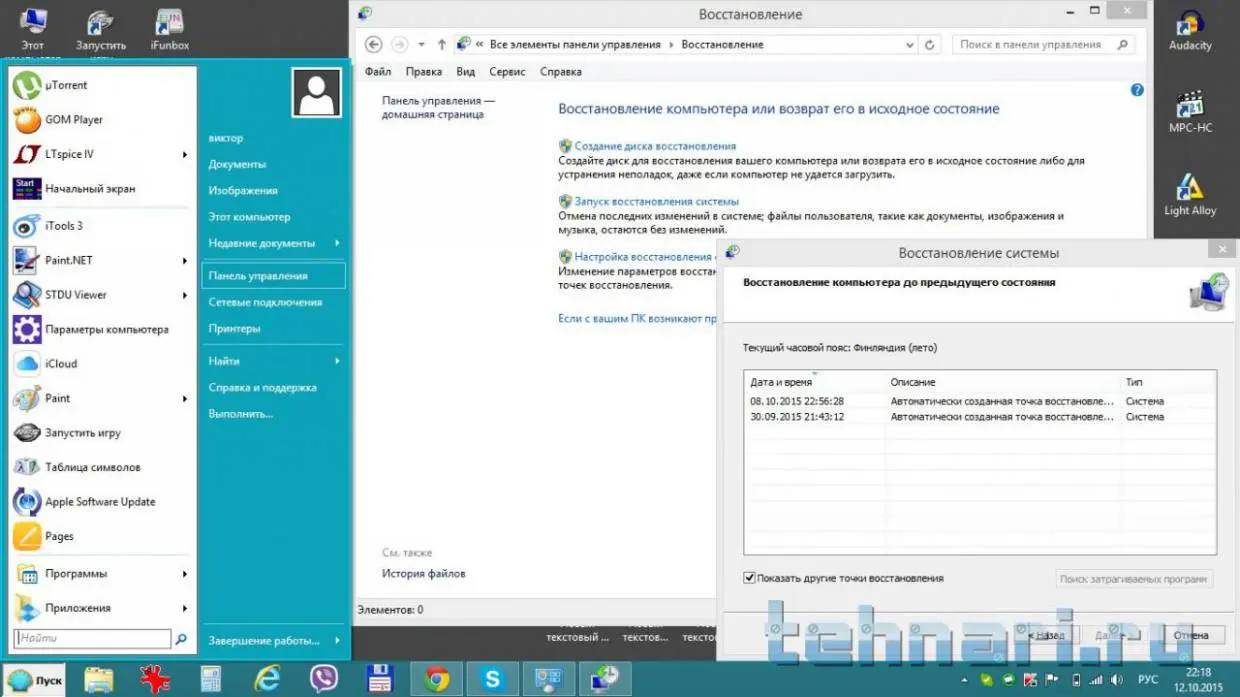Click Панель управления домашняя страница link
Screen dimensions: 1240x697
click(438, 108)
